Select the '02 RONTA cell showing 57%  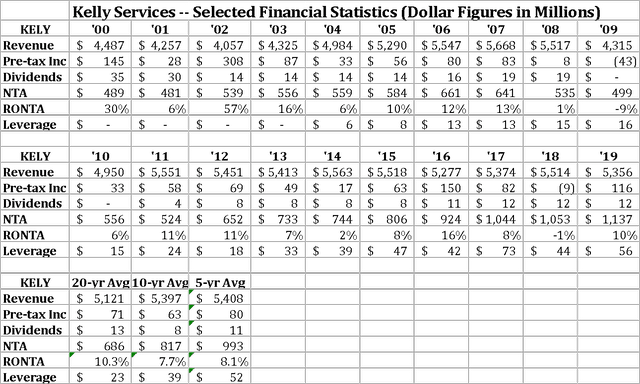pyautogui.click(x=220, y=109)
